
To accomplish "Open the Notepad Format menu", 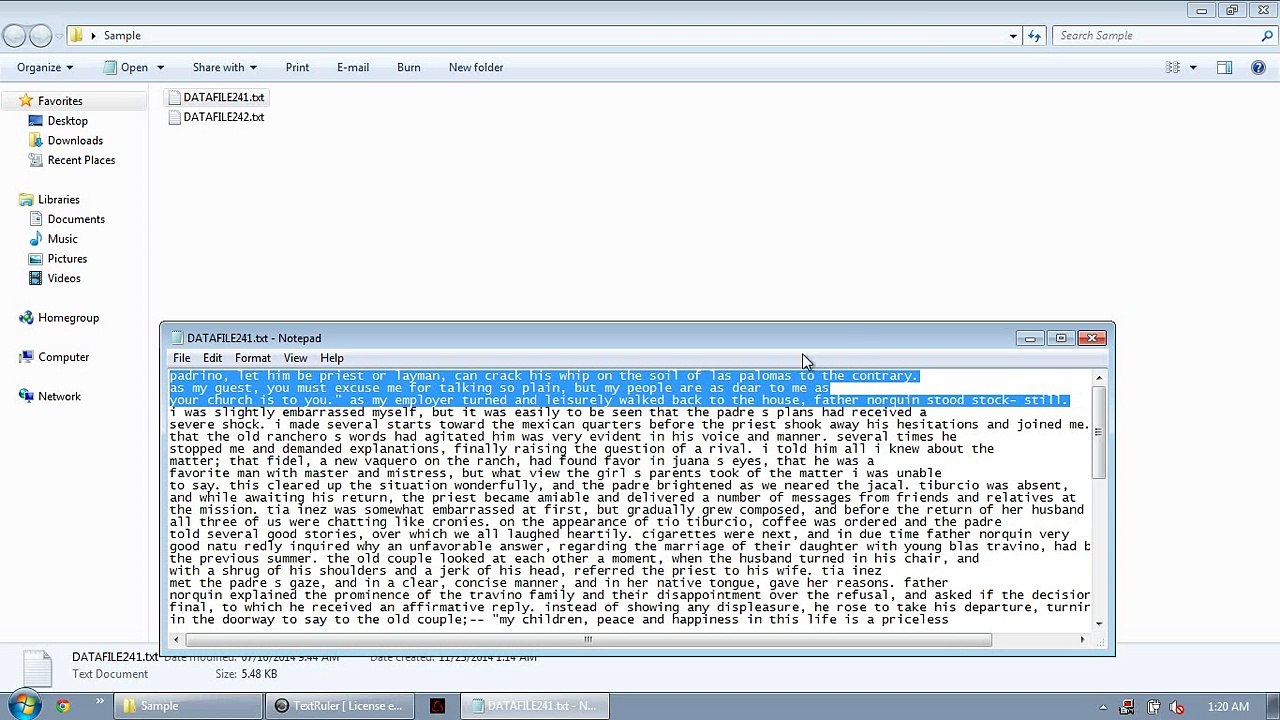I will click(x=253, y=358).
